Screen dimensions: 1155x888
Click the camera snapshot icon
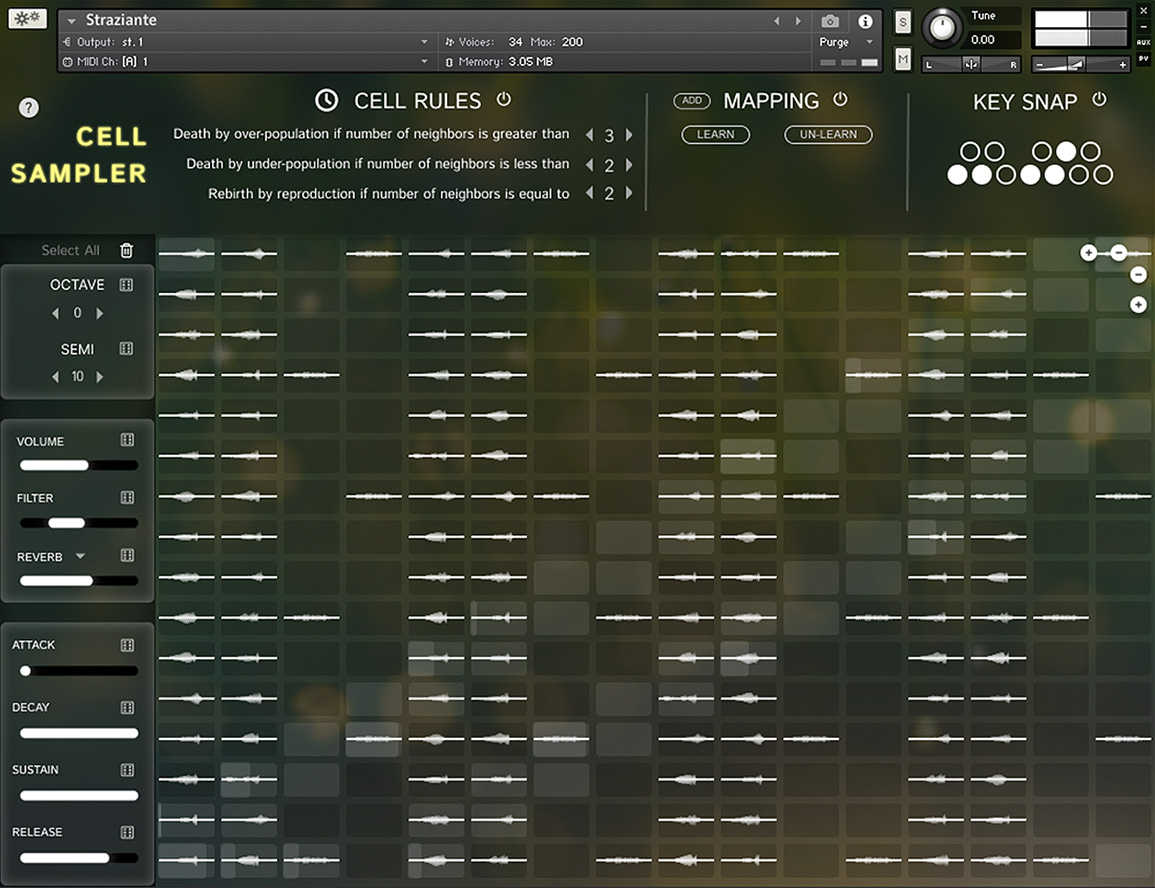(x=830, y=21)
